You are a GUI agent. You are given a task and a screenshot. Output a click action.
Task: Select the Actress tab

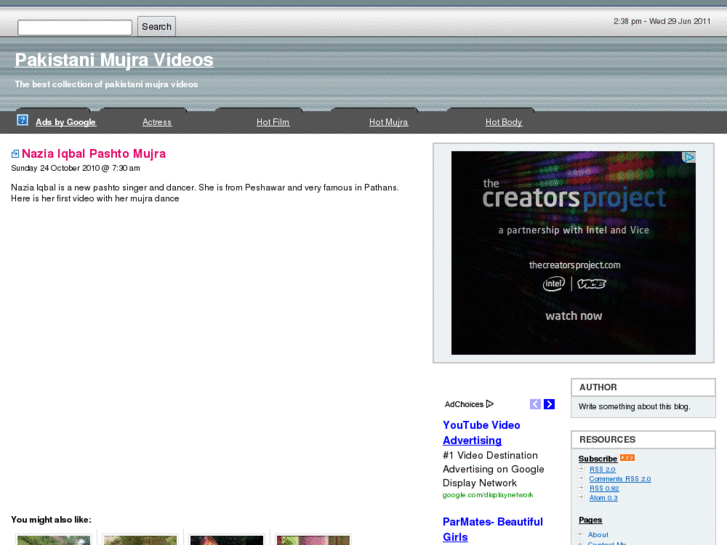[157, 122]
